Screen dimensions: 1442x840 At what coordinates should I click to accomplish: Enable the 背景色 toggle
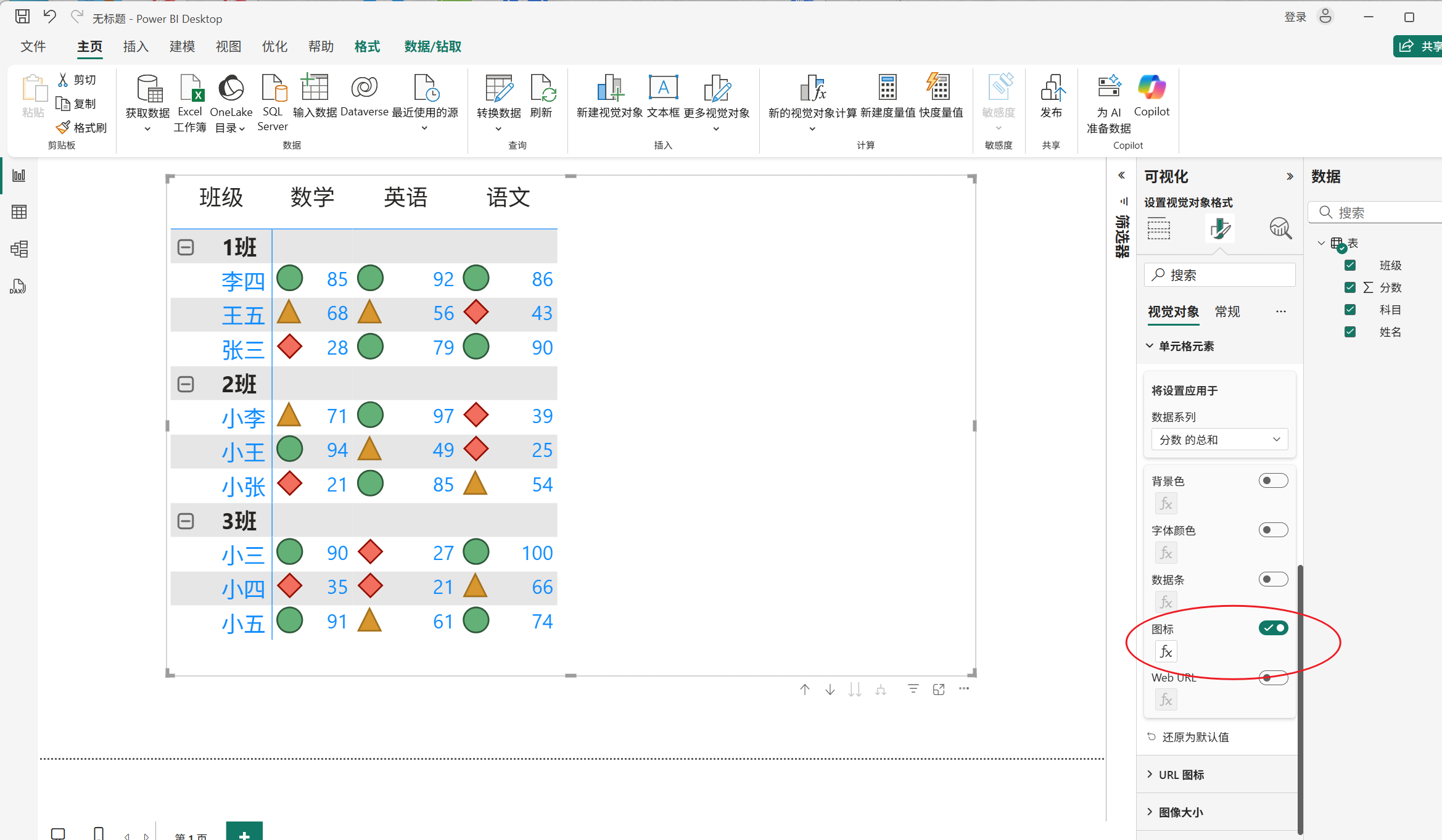[x=1273, y=480]
